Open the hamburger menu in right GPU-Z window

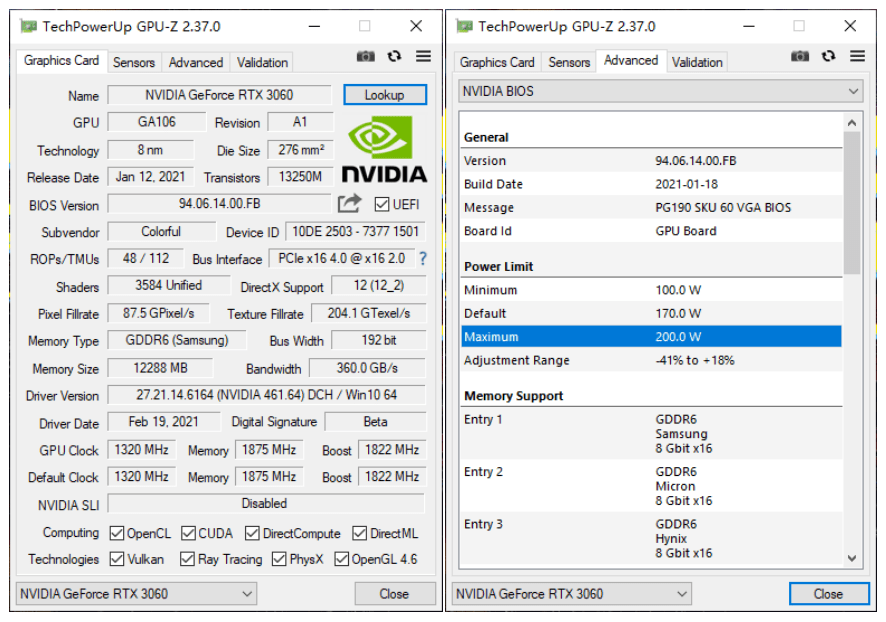tap(857, 56)
